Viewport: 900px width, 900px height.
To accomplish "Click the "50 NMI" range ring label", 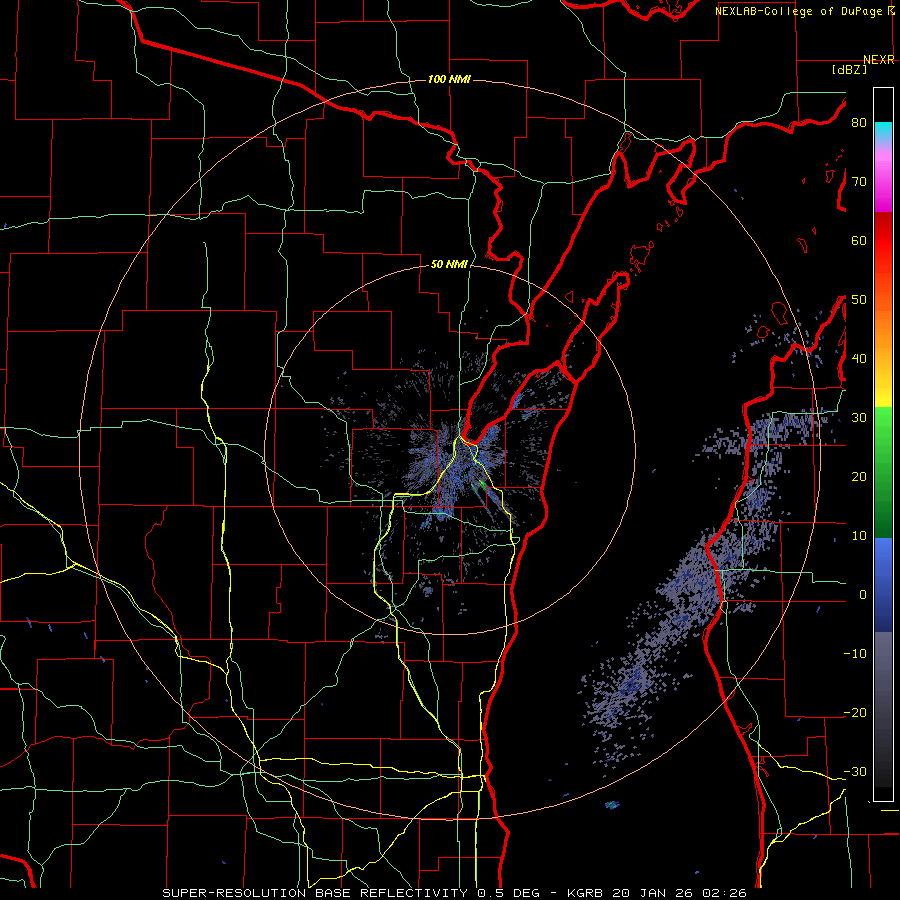I will click(x=449, y=265).
